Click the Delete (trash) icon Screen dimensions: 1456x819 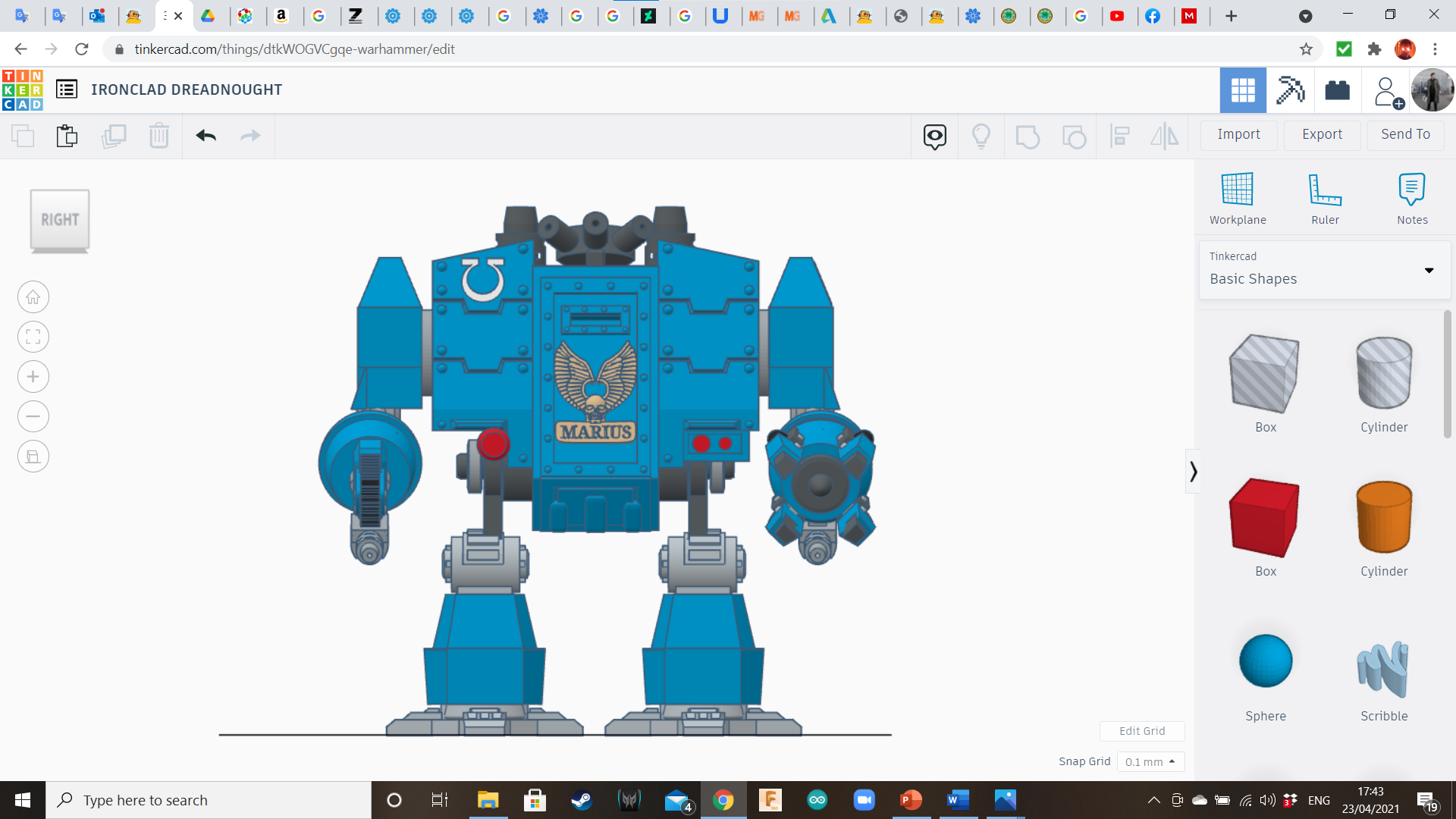(x=158, y=136)
